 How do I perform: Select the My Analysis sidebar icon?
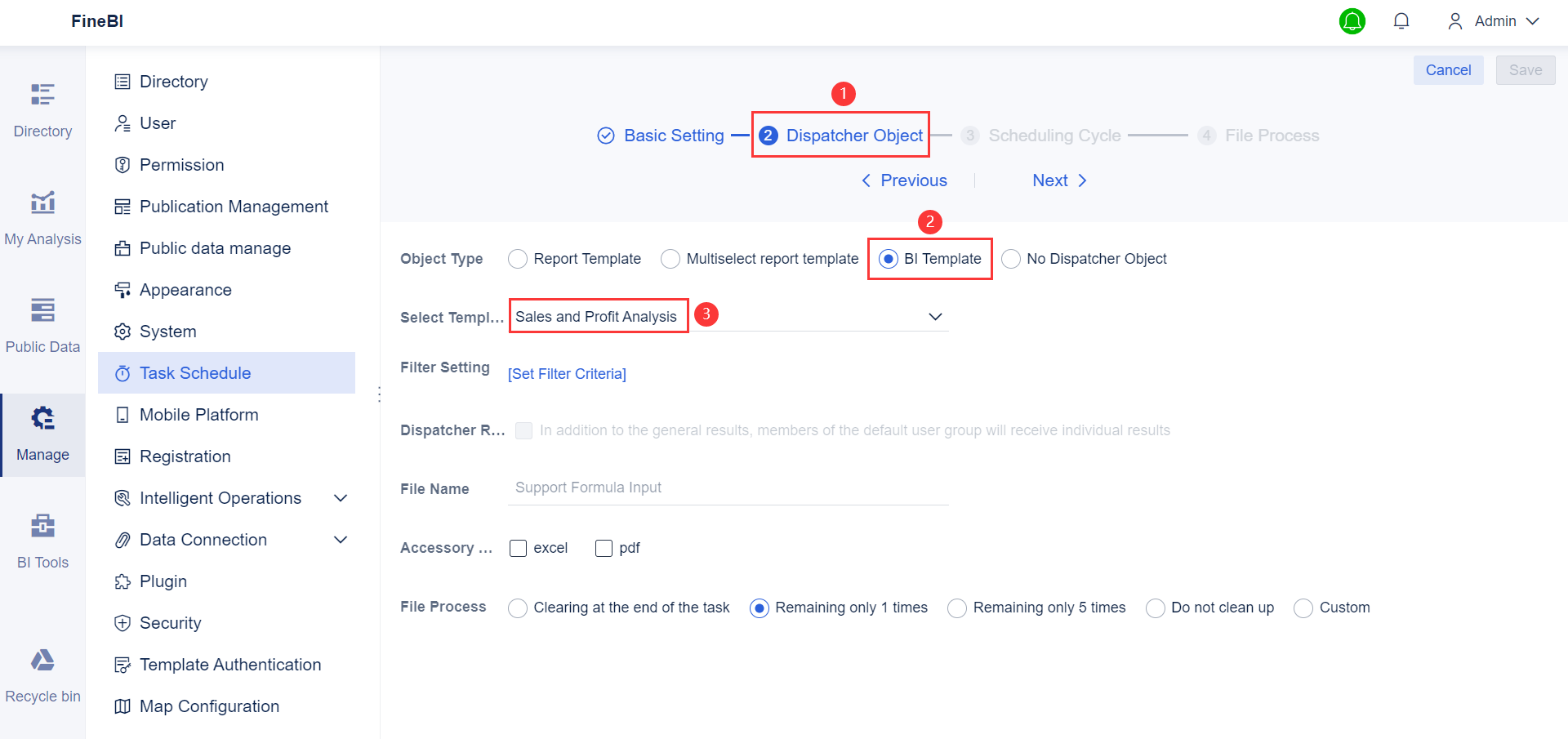coord(42,216)
